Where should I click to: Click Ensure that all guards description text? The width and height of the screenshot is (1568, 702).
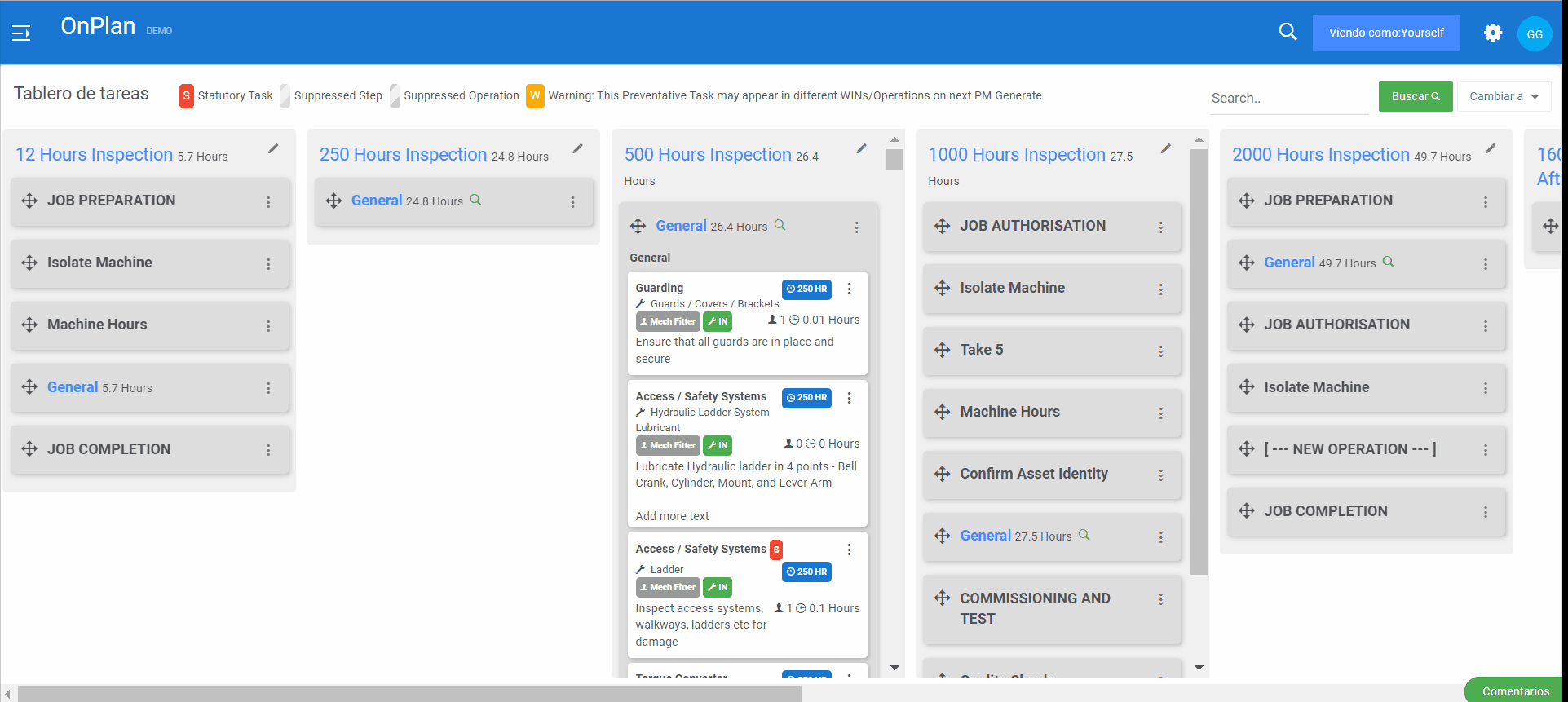tap(734, 351)
